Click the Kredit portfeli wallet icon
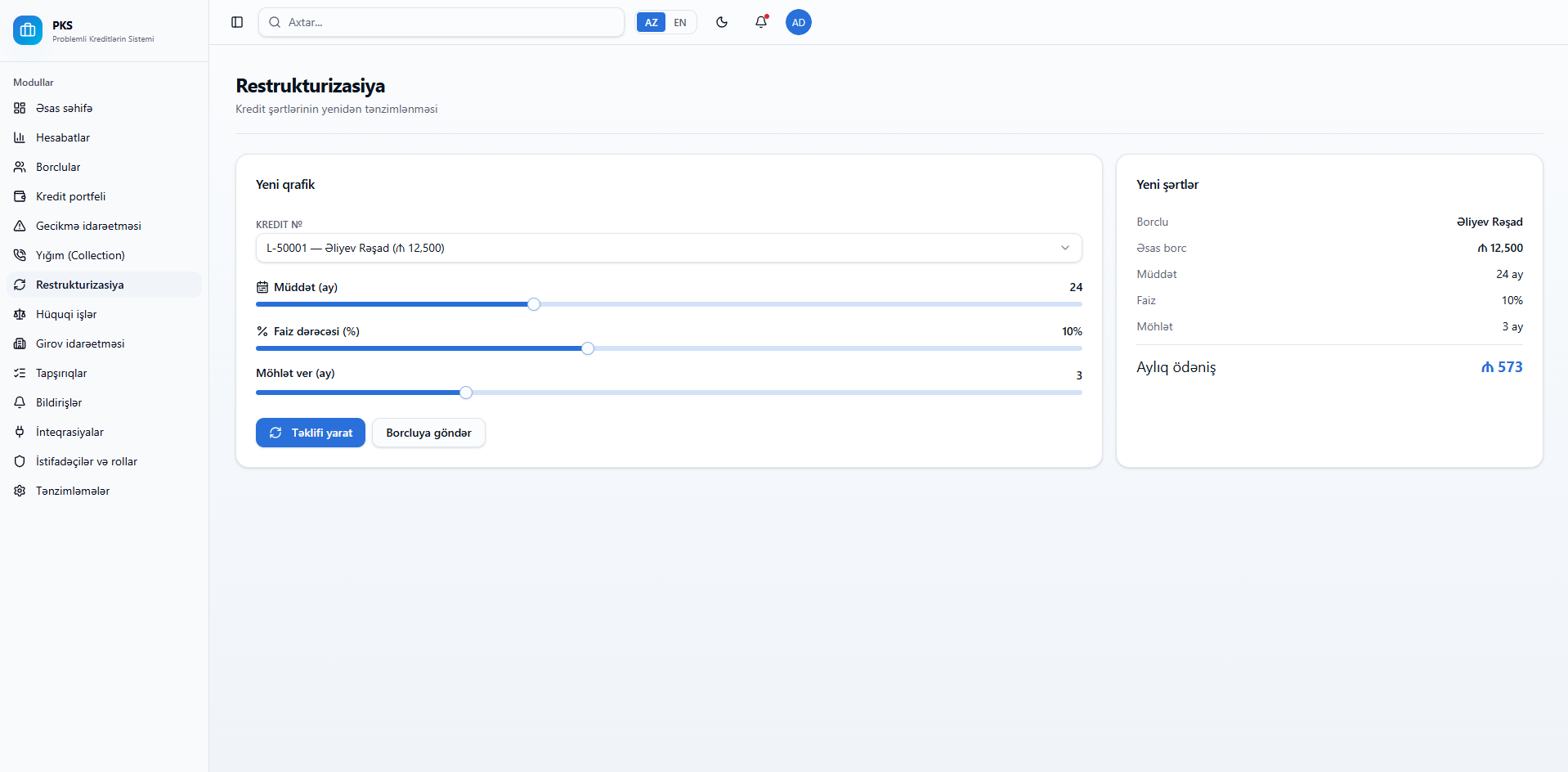The image size is (1568, 772). point(20,196)
